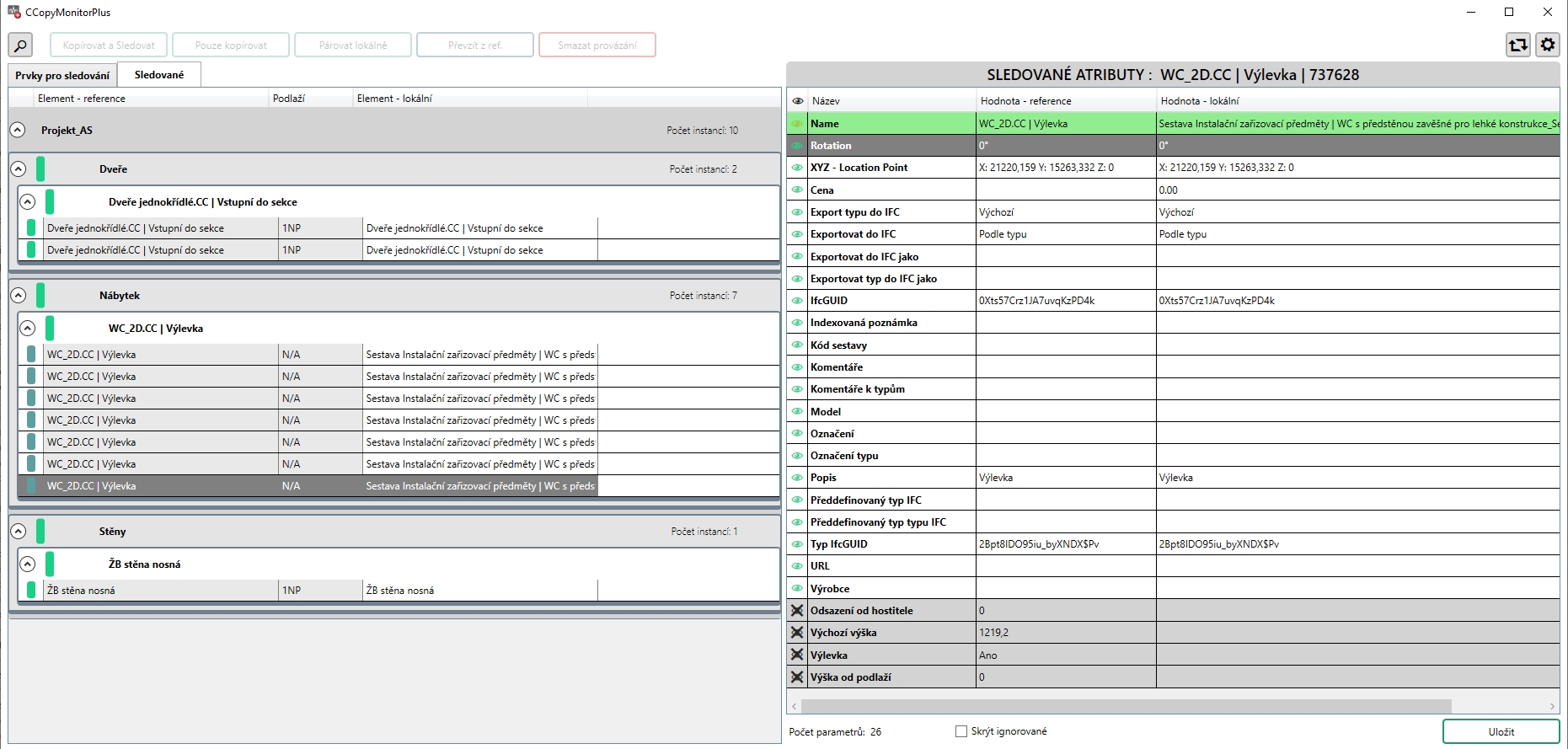The width and height of the screenshot is (1568, 749).
Task: Switch to Prvky pro sledování tab
Action: coord(62,75)
